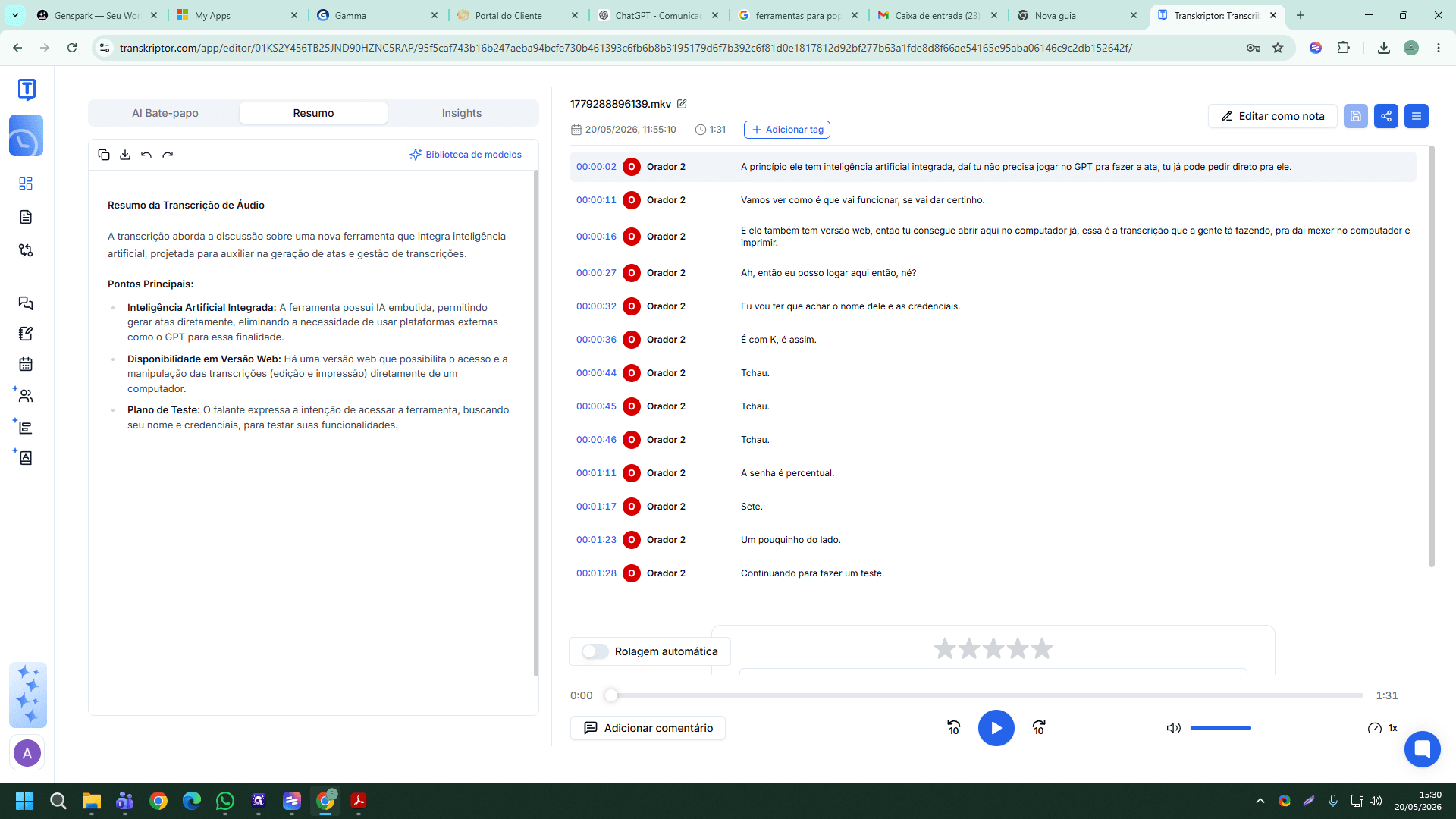
Task: Open the support chat bubble widget
Action: 1423,750
